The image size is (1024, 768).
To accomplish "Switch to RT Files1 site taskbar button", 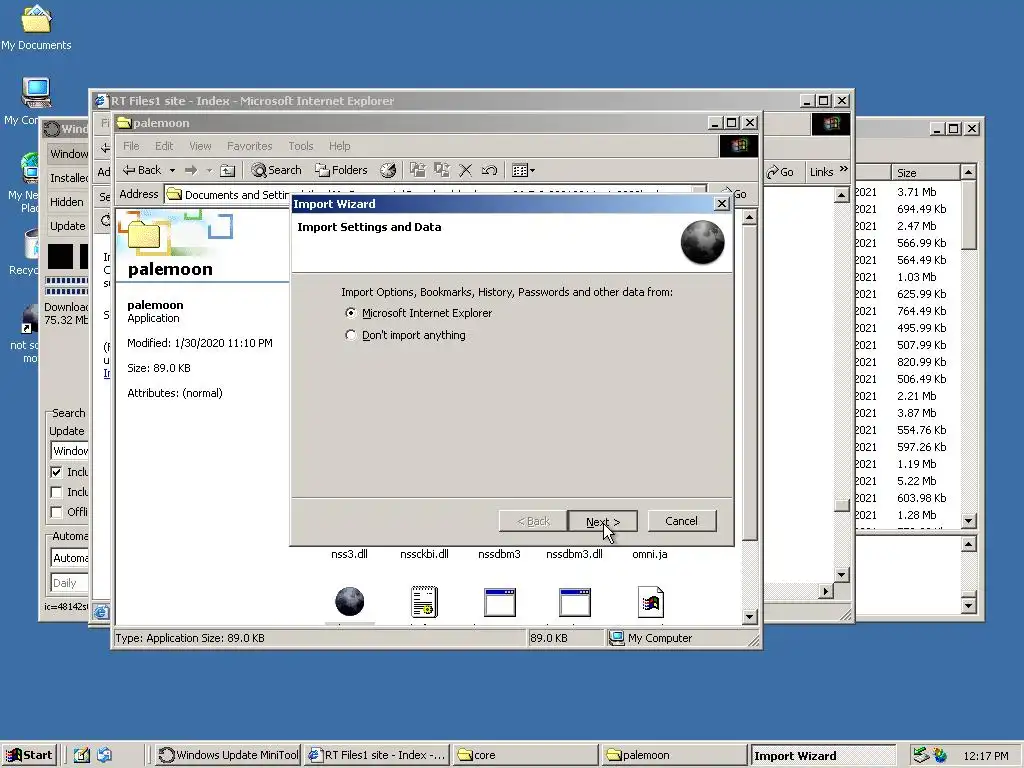I will 377,755.
